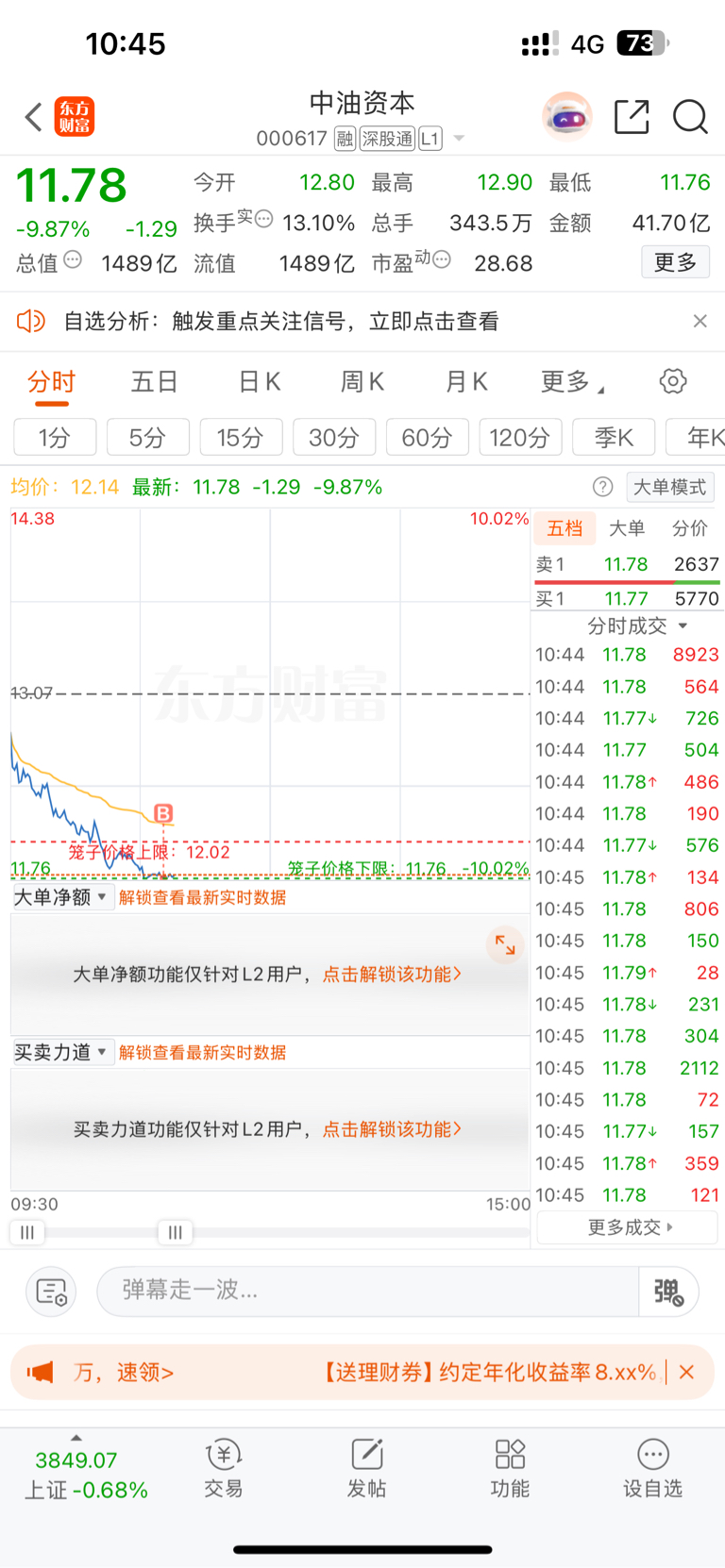Select the 5分 period

point(147,438)
